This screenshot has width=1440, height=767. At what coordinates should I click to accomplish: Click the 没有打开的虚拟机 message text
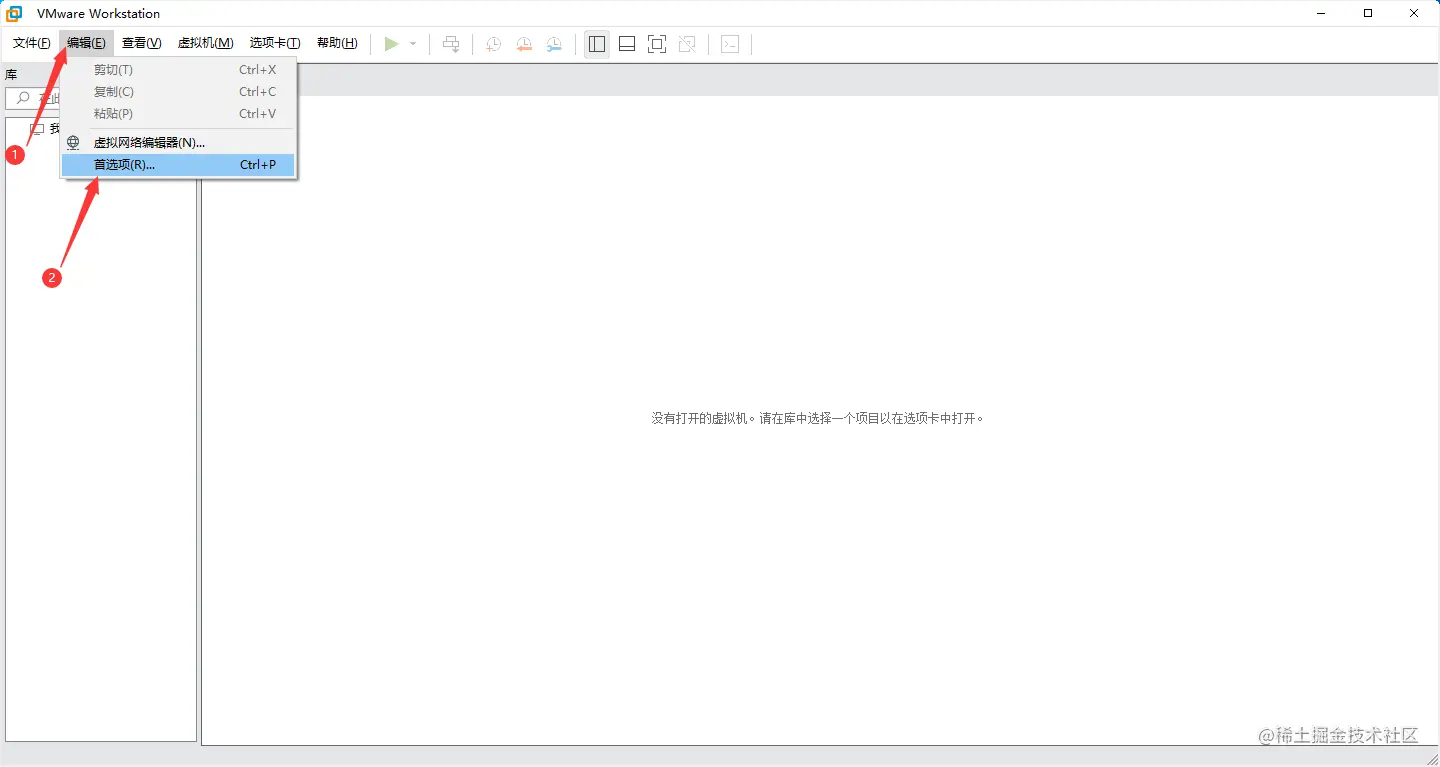[x=818, y=418]
